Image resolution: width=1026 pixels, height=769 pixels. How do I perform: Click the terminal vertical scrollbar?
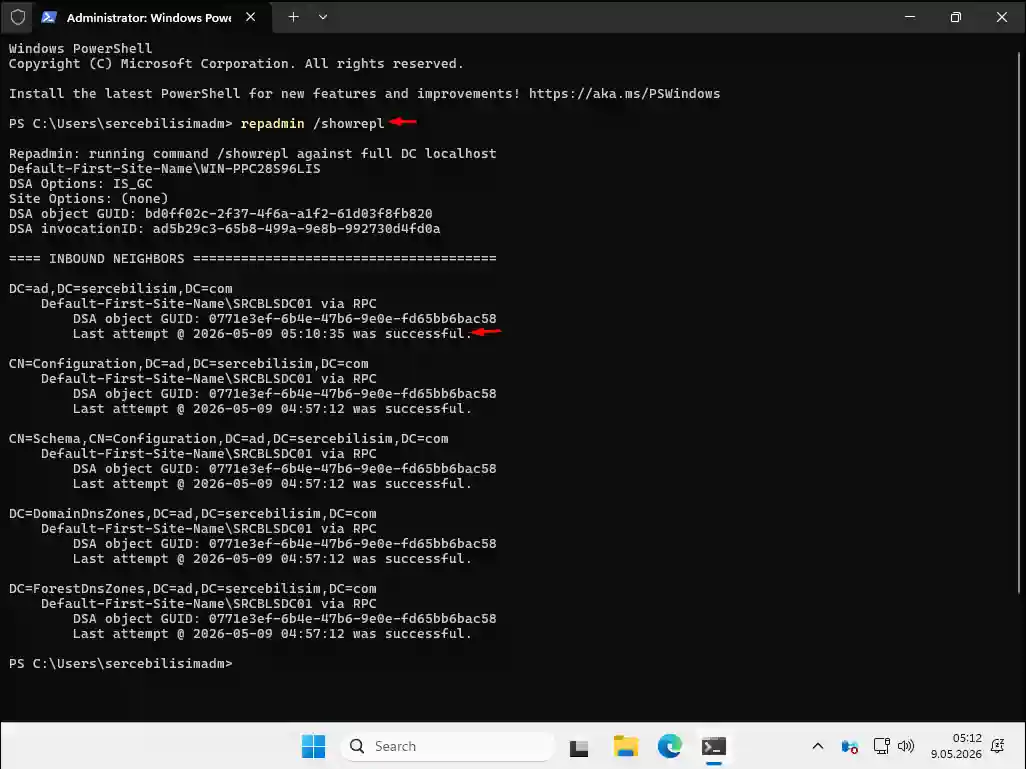click(1020, 321)
